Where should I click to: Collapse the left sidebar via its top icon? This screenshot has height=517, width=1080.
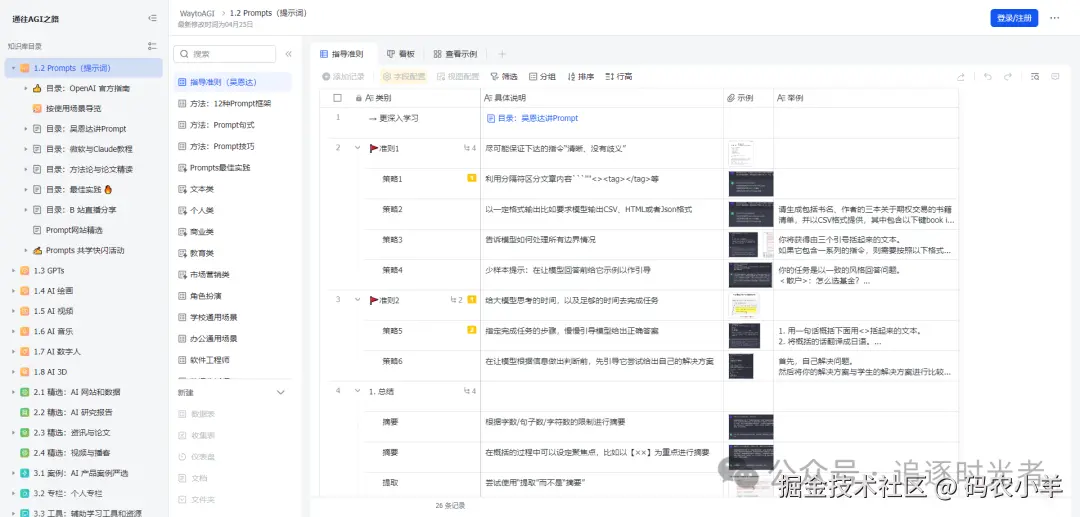pos(152,19)
